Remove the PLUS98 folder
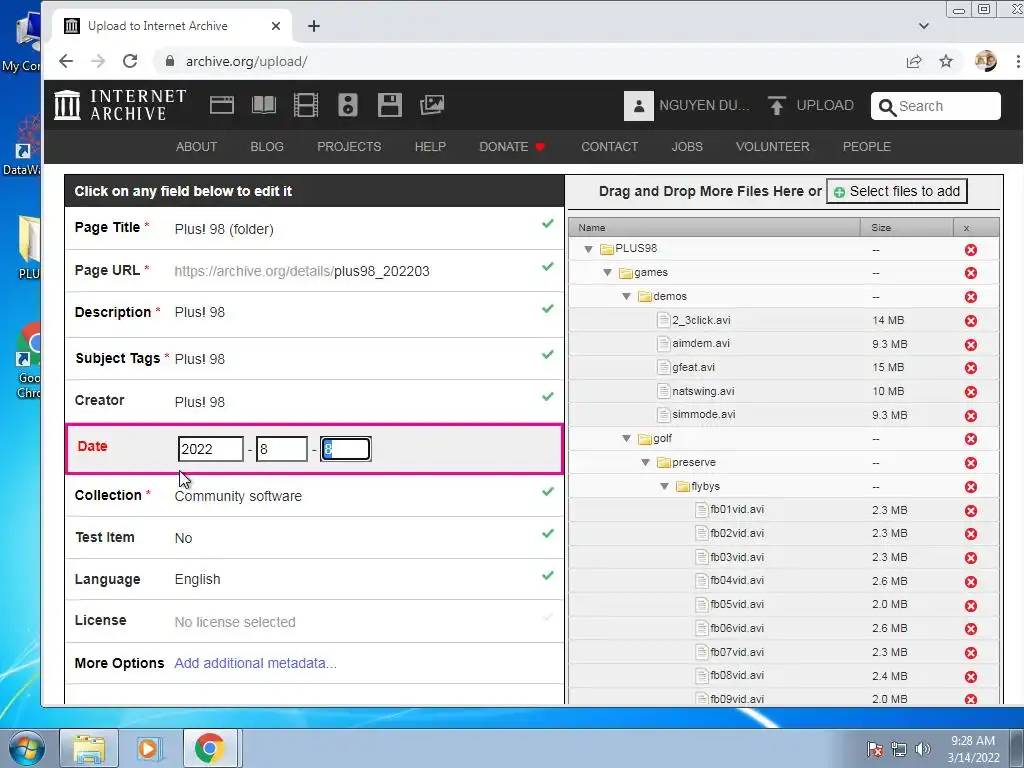Viewport: 1024px width, 768px height. [970, 249]
